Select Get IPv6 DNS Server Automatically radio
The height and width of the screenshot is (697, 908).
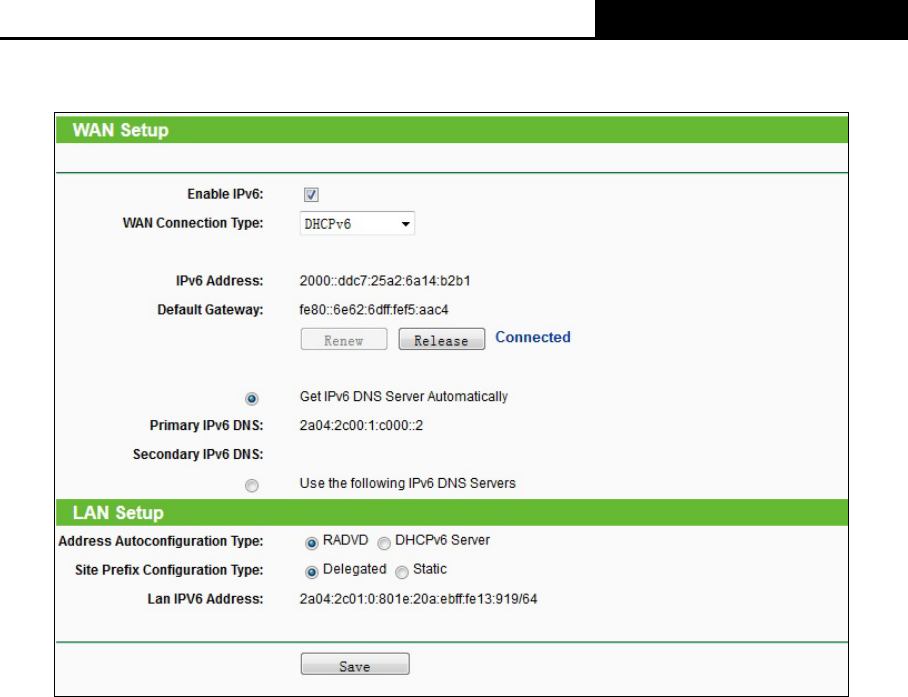251,398
